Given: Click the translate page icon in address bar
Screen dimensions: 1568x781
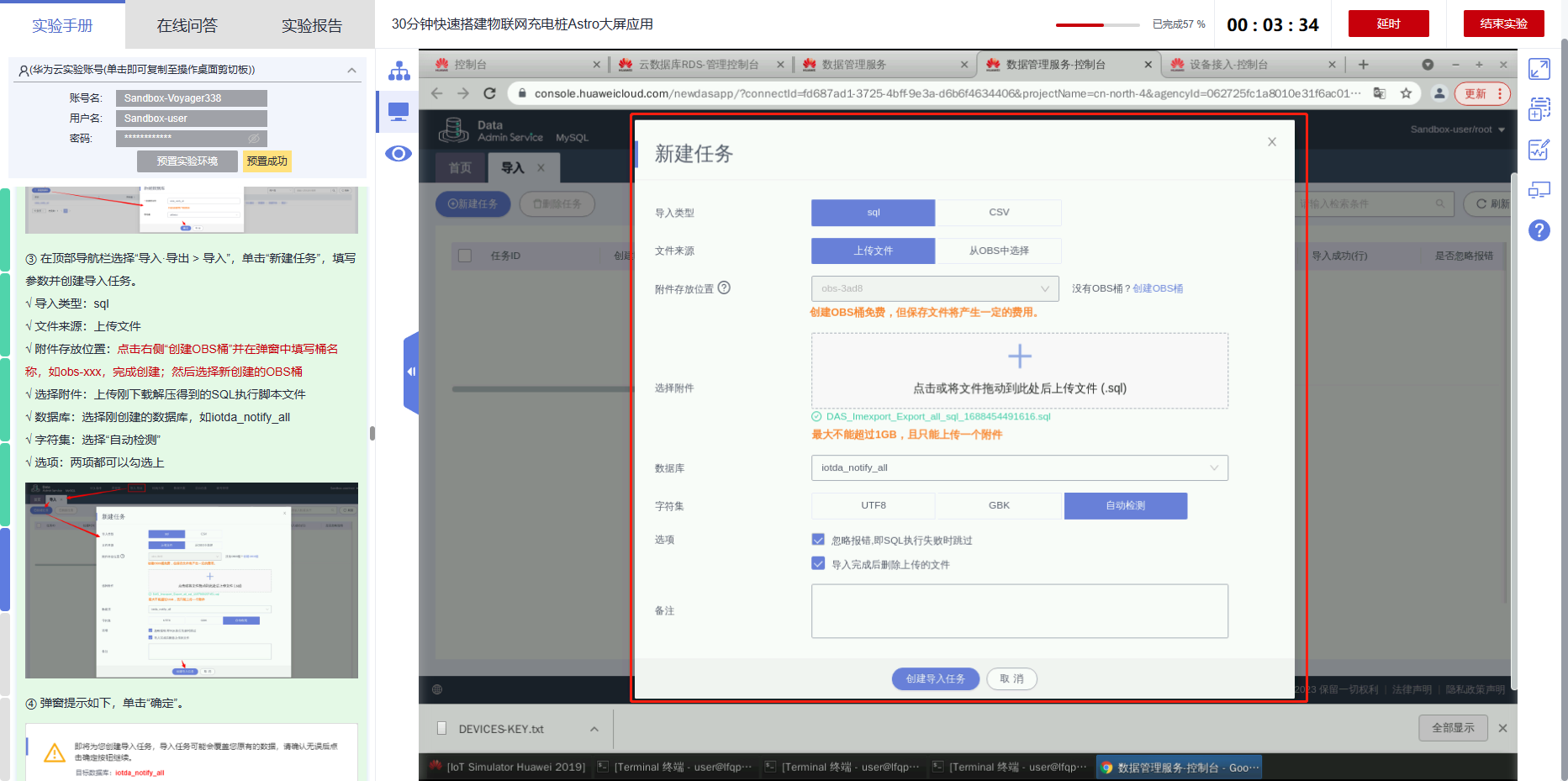Looking at the screenshot, I should pos(1380,93).
